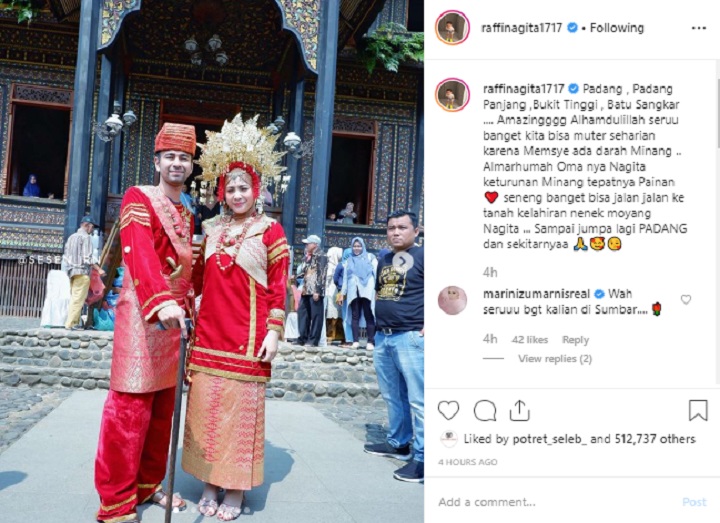Viewport: 720px width, 523px height.
Task: Open the three-dot more options menu
Action: (698, 28)
